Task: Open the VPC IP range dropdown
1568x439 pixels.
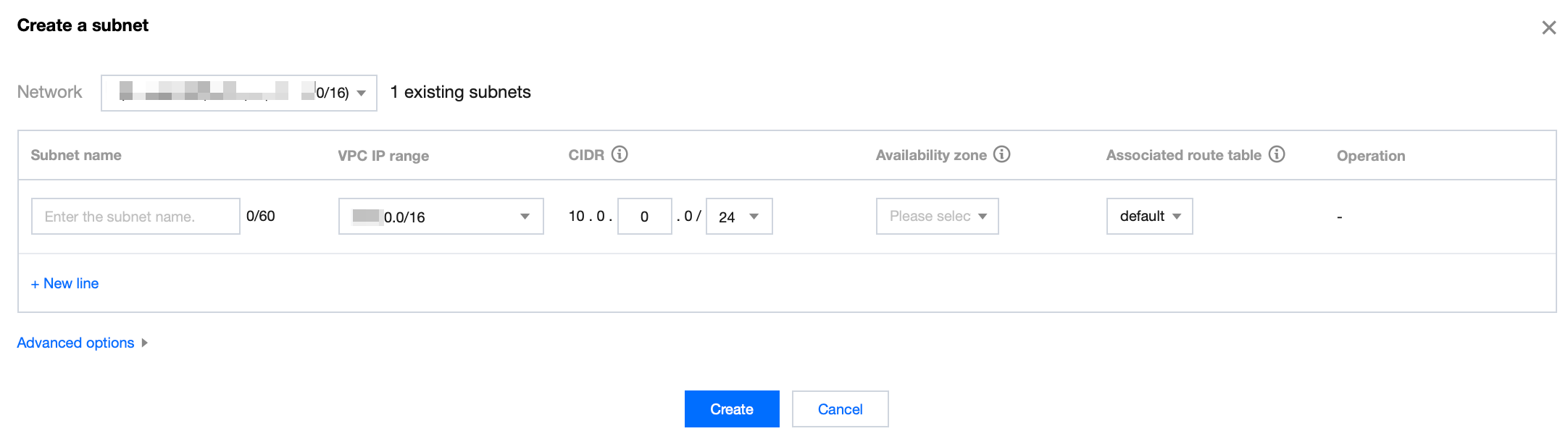Action: [441, 217]
